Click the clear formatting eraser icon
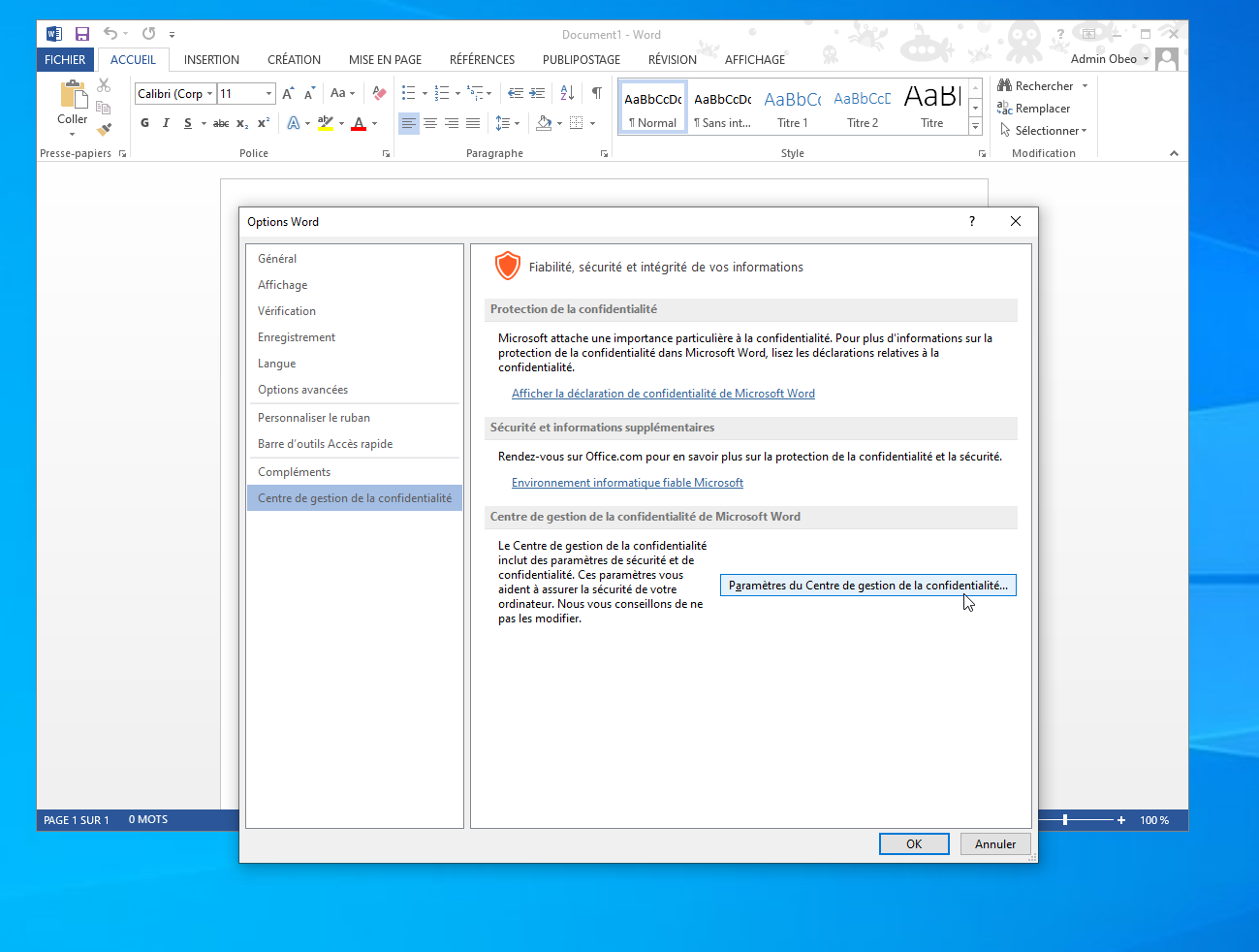1259x952 pixels. 379,93
